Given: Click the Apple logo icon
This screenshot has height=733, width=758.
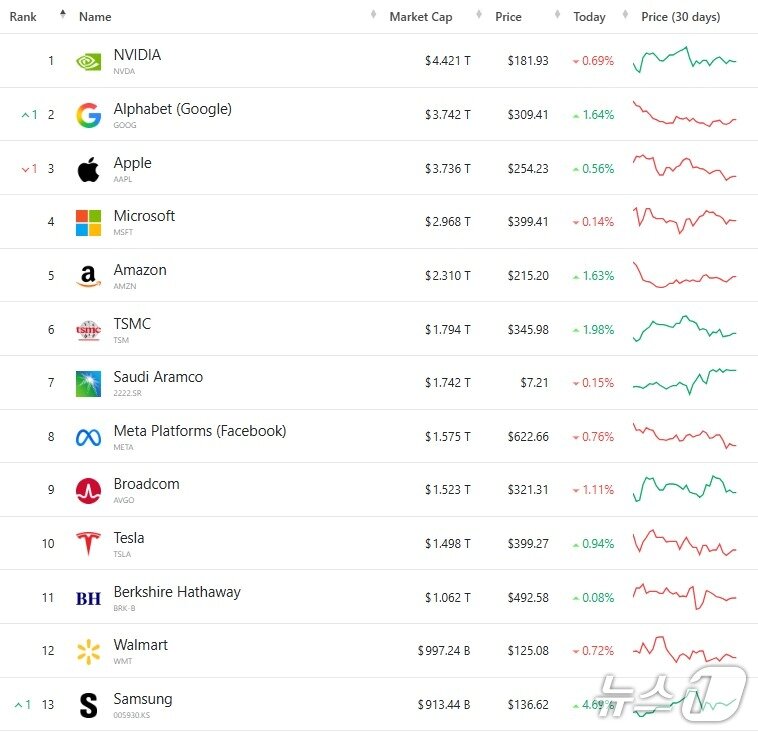Looking at the screenshot, I should click(88, 169).
